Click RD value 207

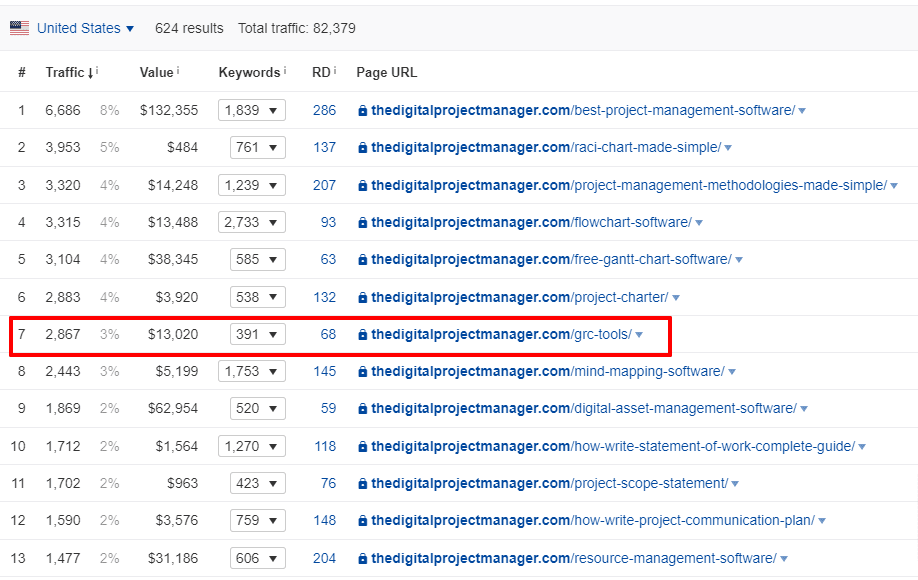click(x=324, y=185)
